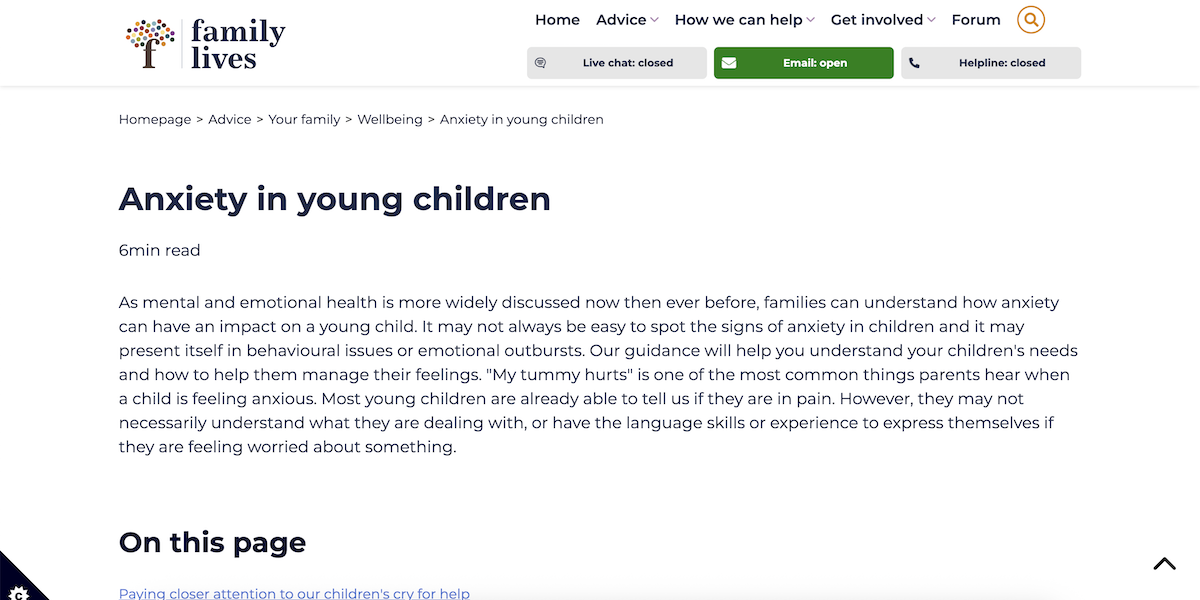Open 'Paying closer attention to our children's cry for help'
Image resolution: width=1200 pixels, height=600 pixels.
pyautogui.click(x=293, y=592)
